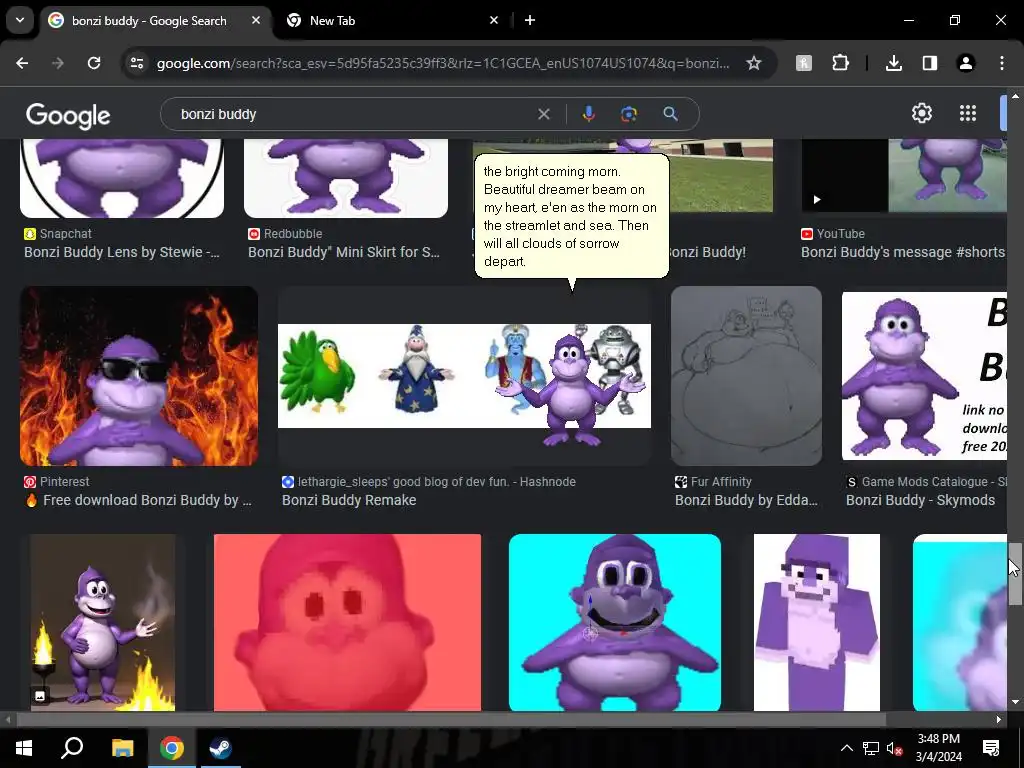The height and width of the screenshot is (768, 1024).
Task: Open the Bonzi with torch and fire image
Action: (103, 622)
